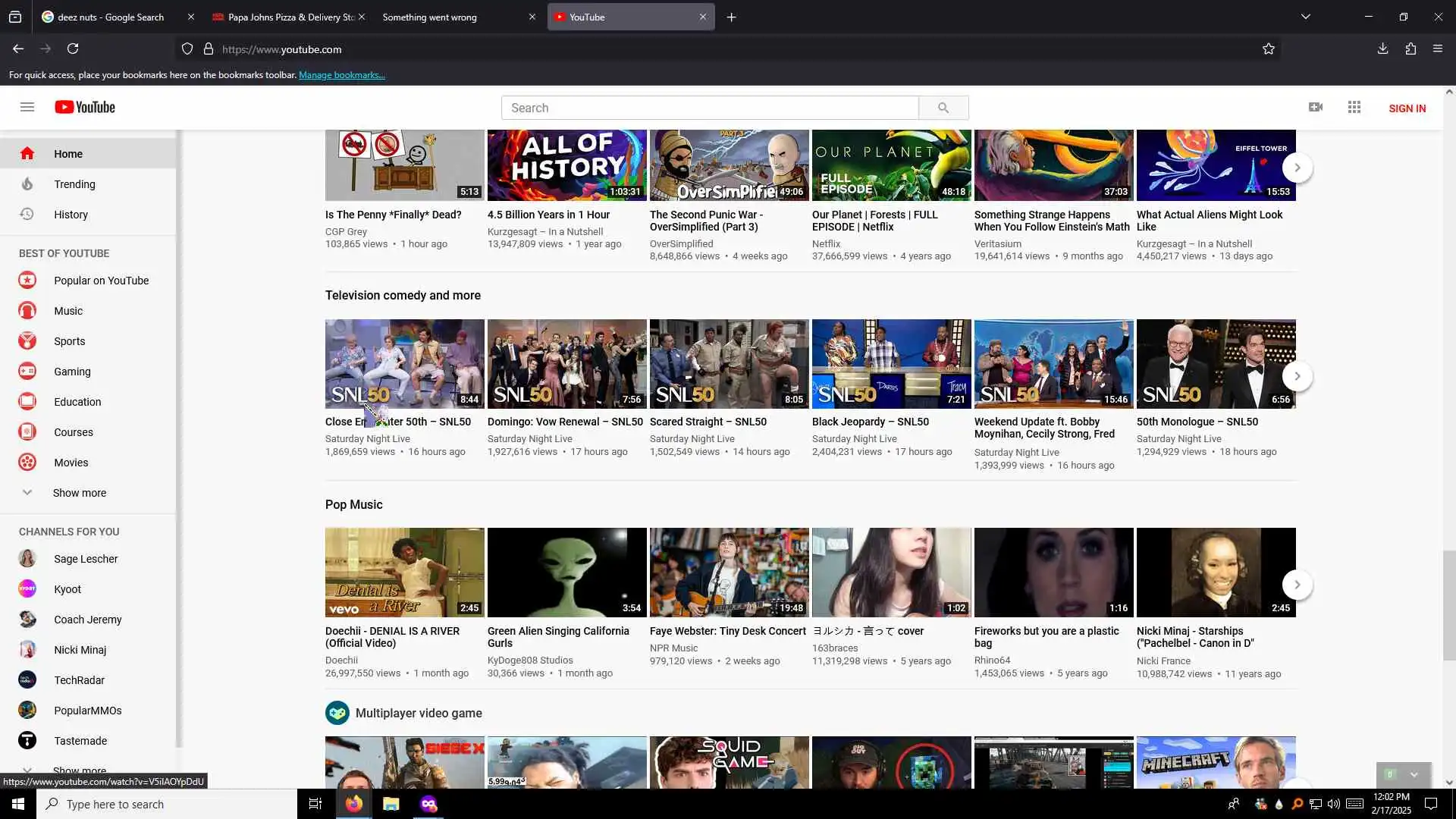1456x819 pixels.
Task: Open Firefox list all tabs dropdown
Action: (x=1306, y=17)
